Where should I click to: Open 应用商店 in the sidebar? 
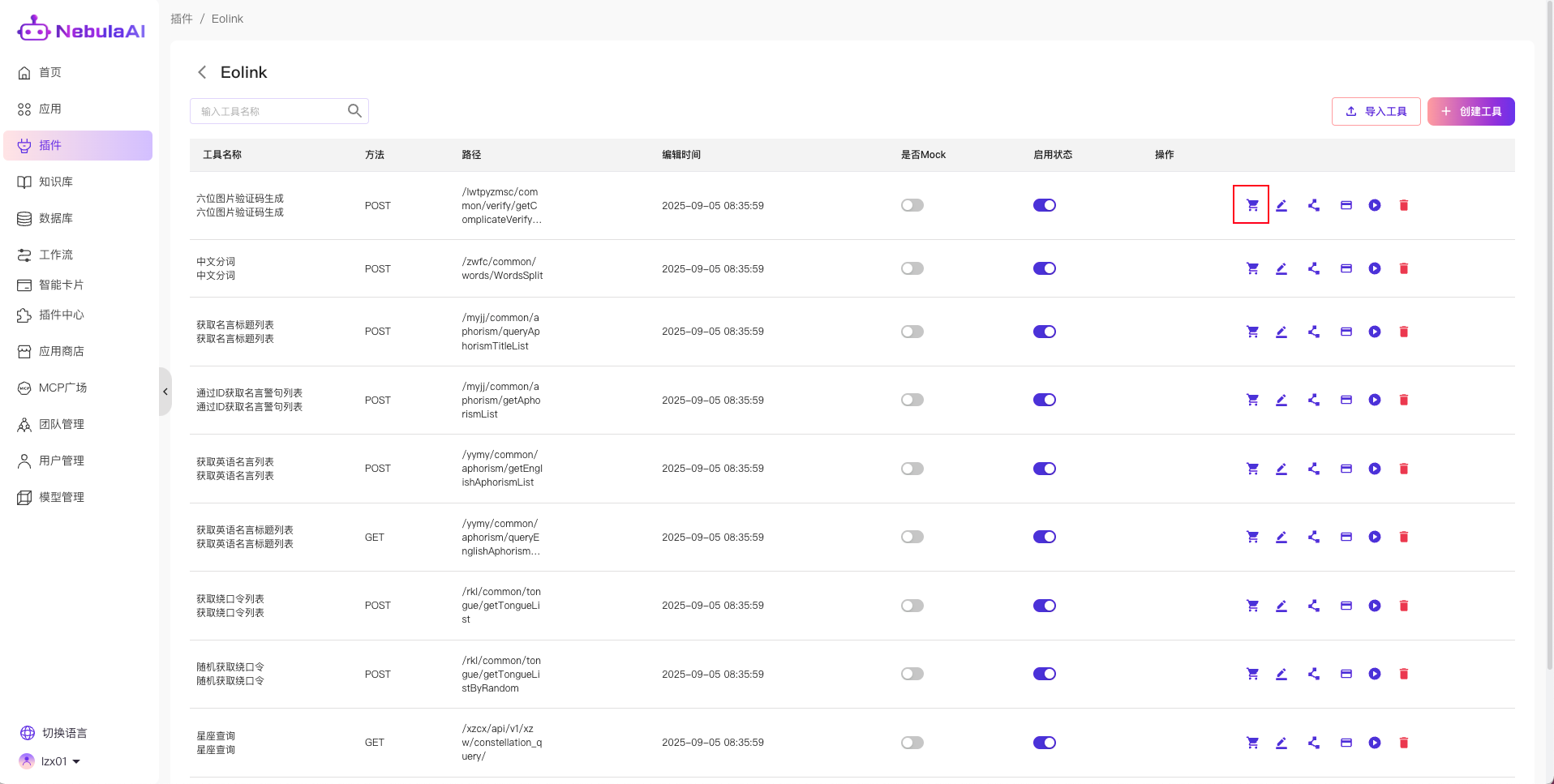tap(78, 351)
